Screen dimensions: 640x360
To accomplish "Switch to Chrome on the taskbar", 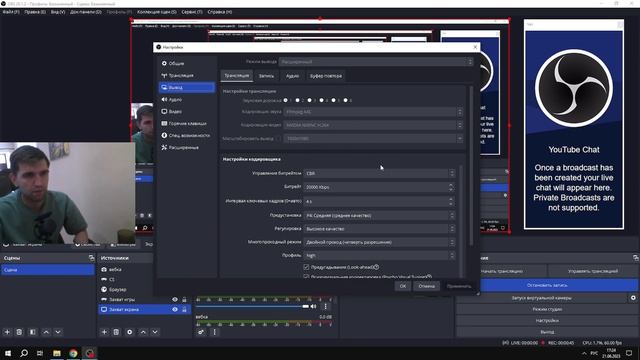I will click(x=73, y=353).
